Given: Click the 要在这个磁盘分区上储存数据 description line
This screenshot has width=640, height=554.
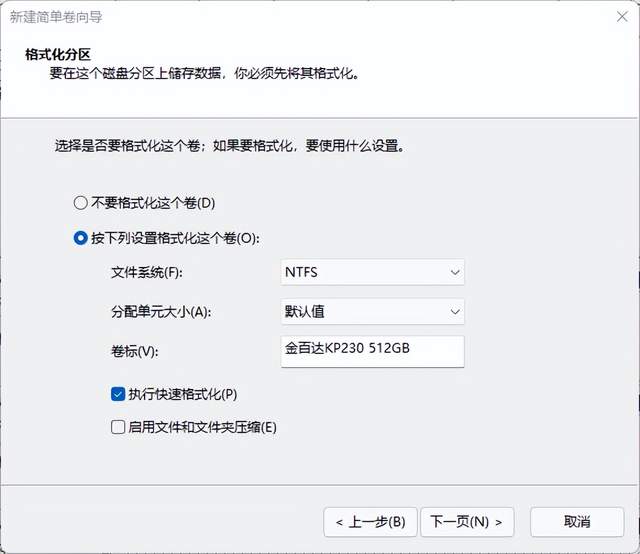Looking at the screenshot, I should point(203,72).
